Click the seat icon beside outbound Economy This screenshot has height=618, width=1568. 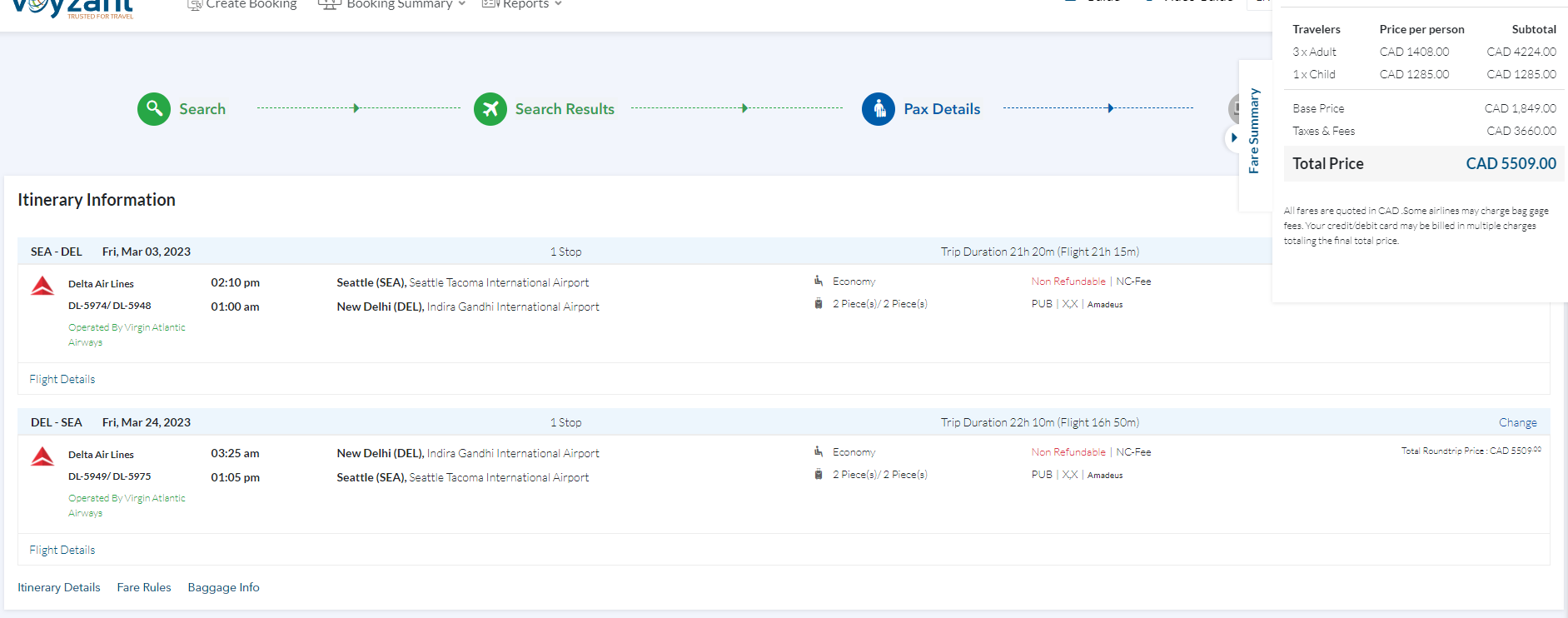pyautogui.click(x=819, y=282)
